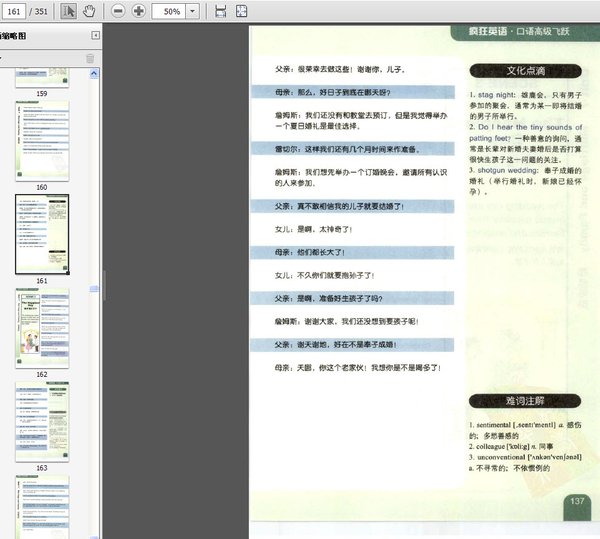The image size is (600, 539).
Task: Open thumbnail panel options menu arrow
Action: pos(2,59)
